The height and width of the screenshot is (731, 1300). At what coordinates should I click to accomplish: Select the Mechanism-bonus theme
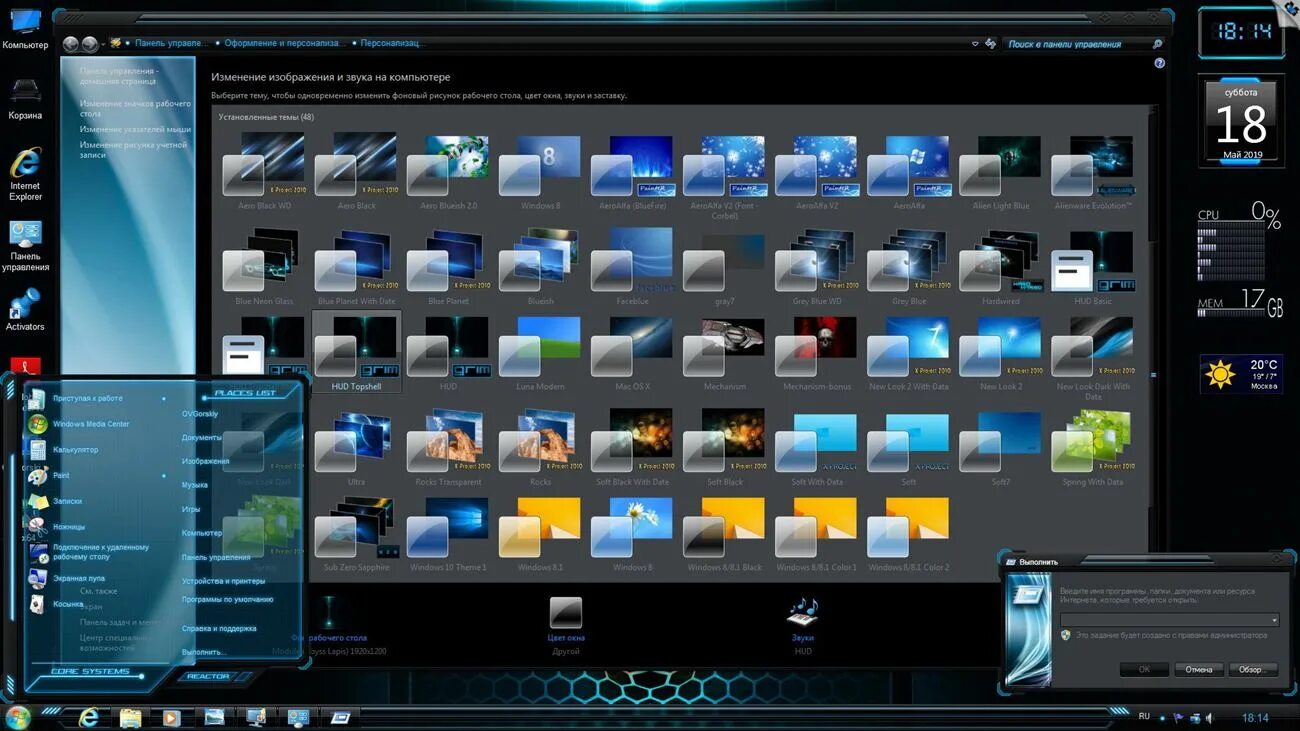tap(817, 351)
